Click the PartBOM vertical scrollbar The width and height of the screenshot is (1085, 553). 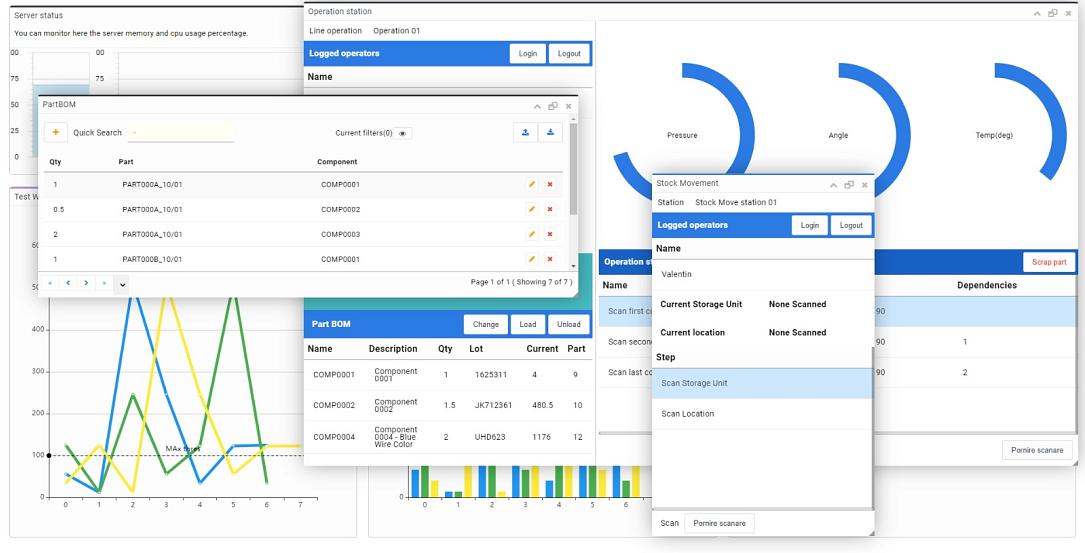coord(573,180)
